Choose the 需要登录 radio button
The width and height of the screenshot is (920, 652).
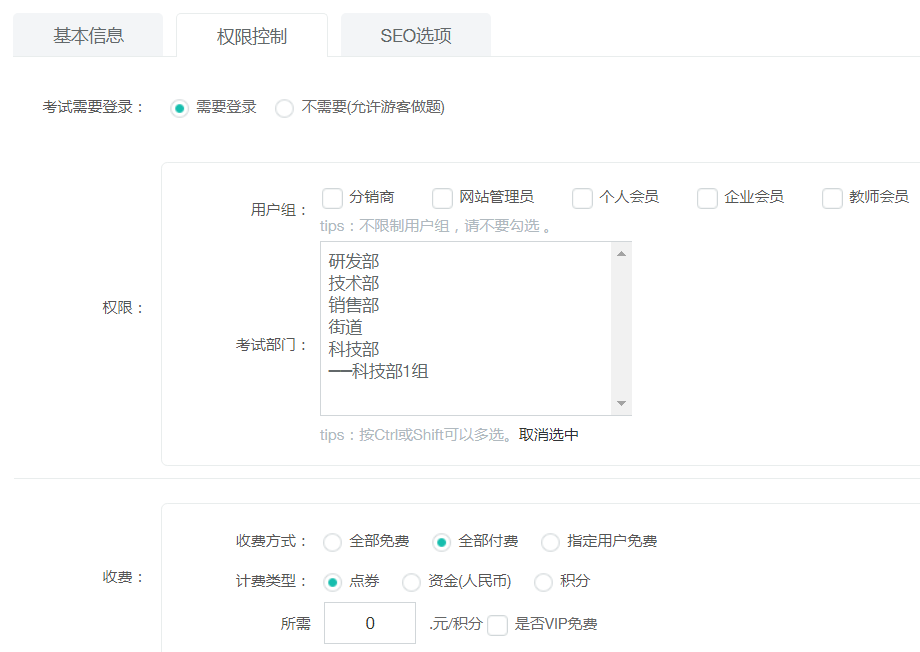(x=180, y=108)
